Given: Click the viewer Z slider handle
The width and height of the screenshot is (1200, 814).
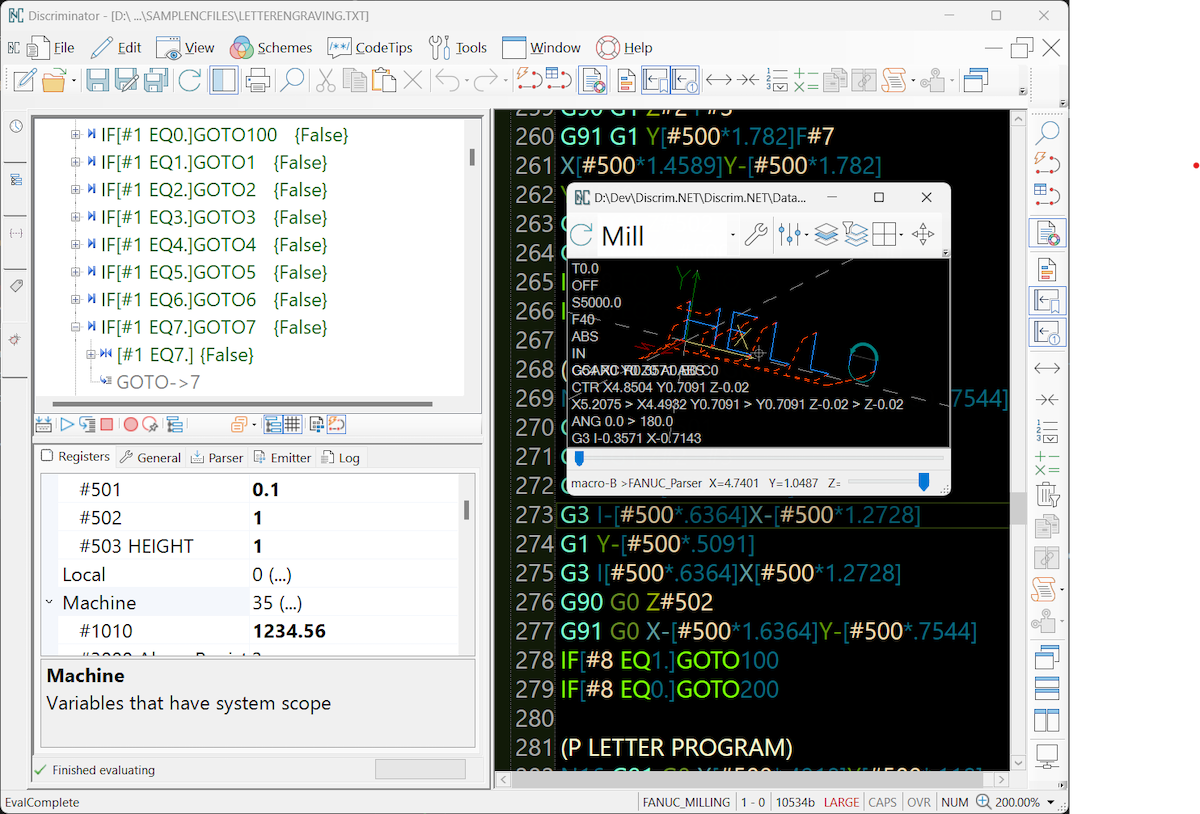Looking at the screenshot, I should pos(923,483).
